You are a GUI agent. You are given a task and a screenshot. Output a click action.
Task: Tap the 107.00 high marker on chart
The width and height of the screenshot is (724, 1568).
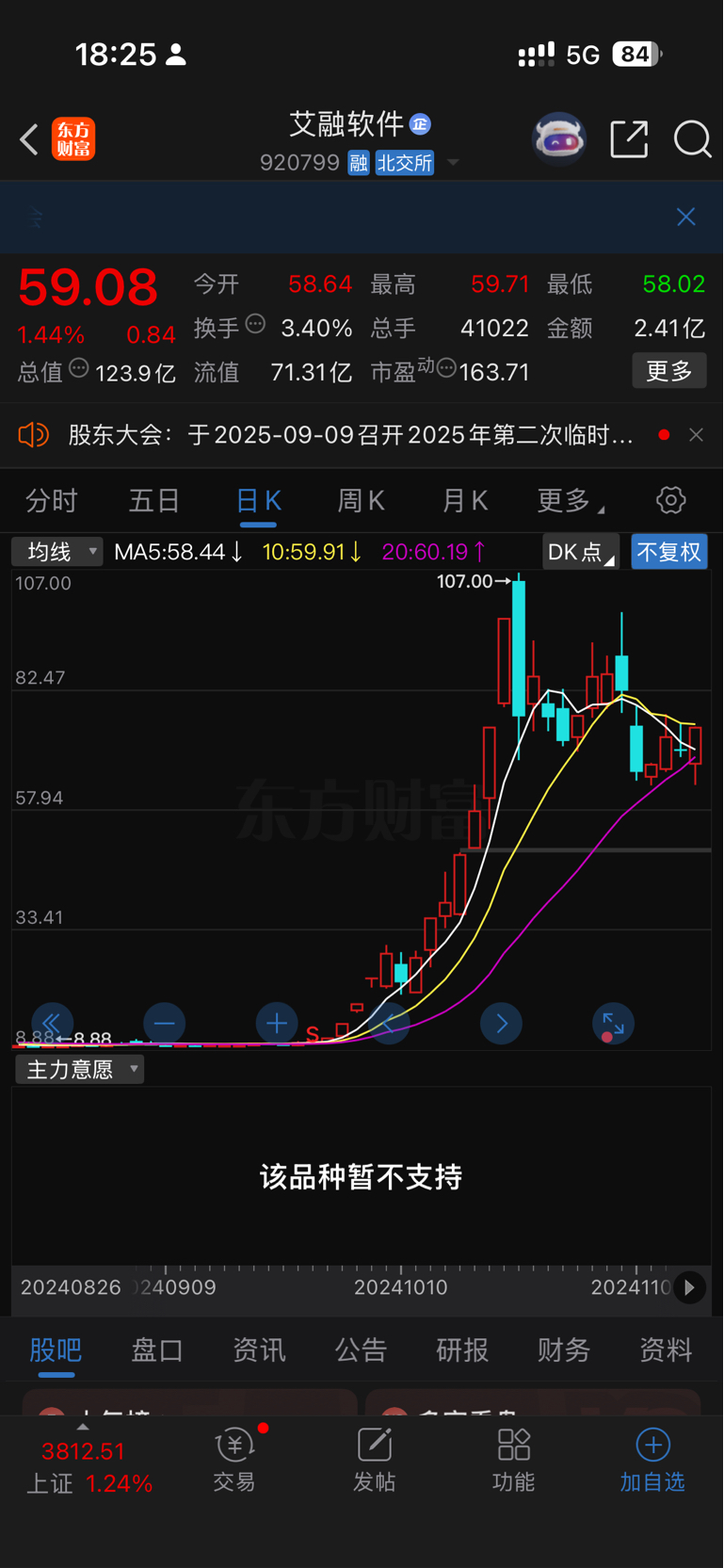point(474,581)
